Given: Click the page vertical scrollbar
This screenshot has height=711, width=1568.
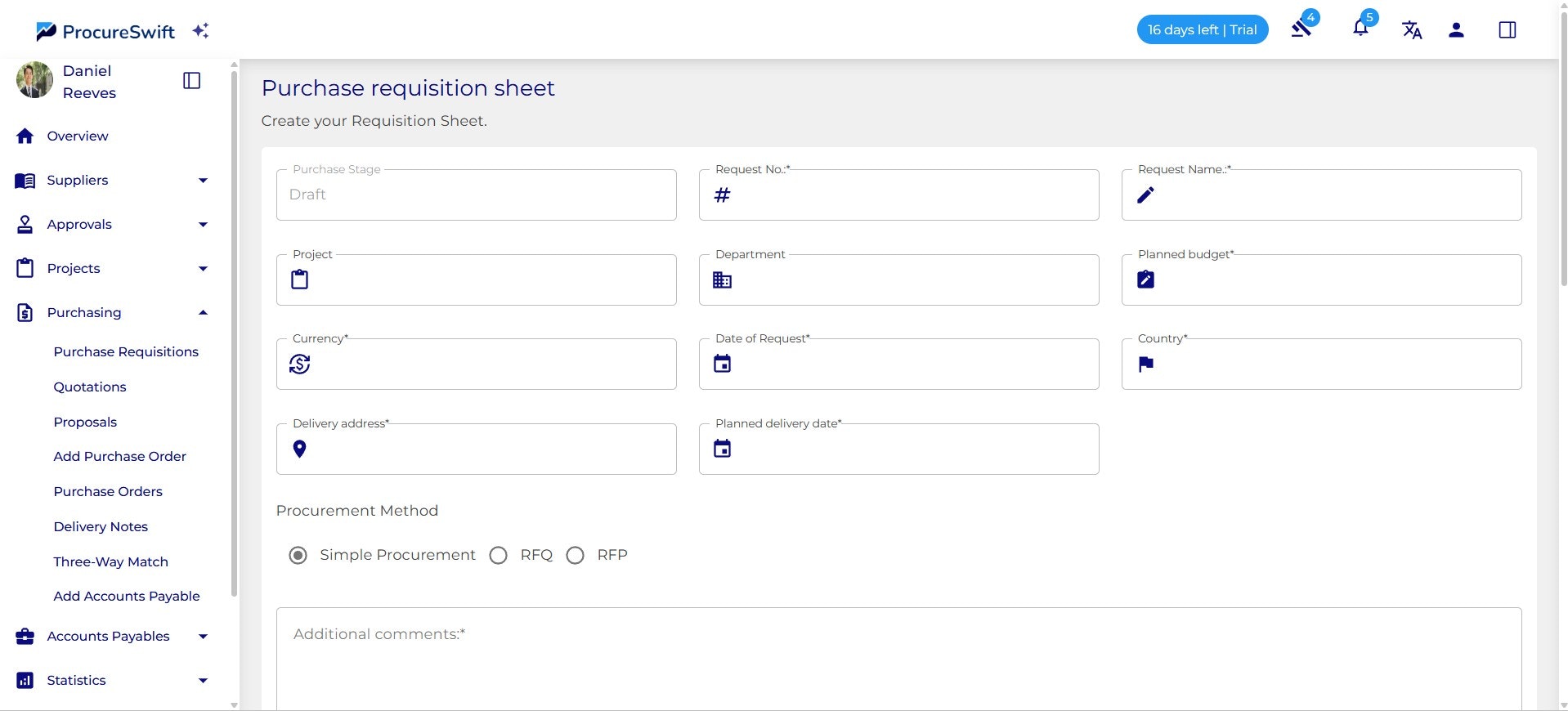Looking at the screenshot, I should 1563,147.
